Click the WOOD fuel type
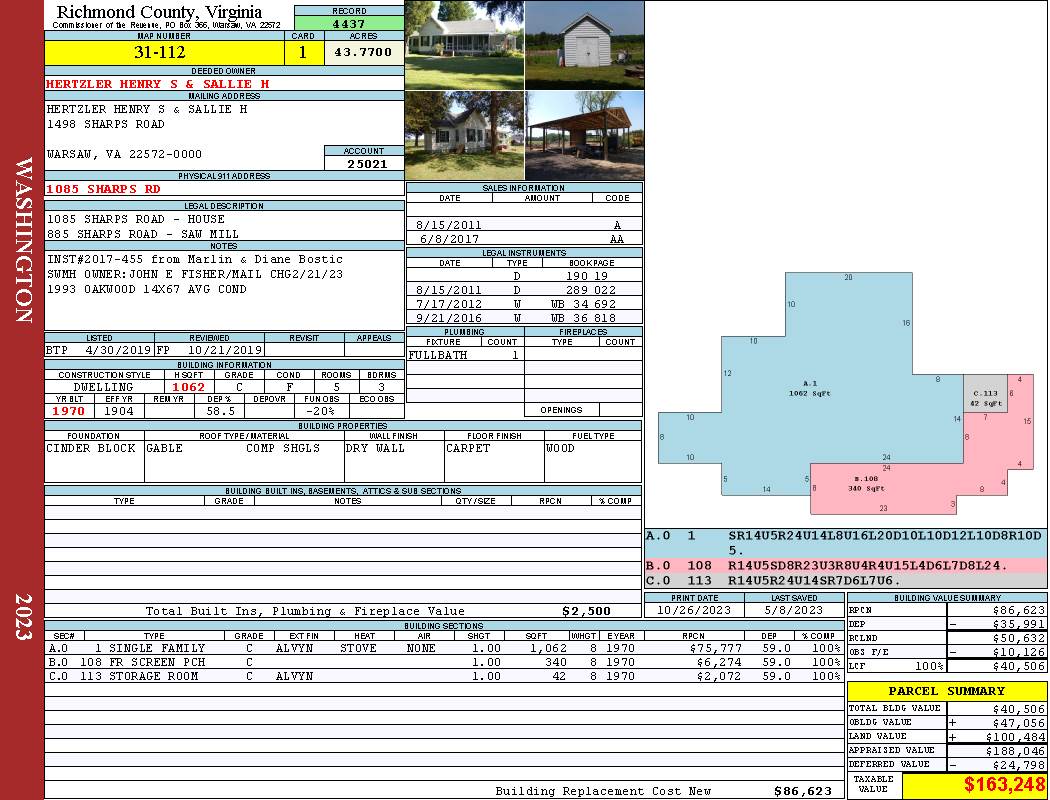 [x=560, y=449]
